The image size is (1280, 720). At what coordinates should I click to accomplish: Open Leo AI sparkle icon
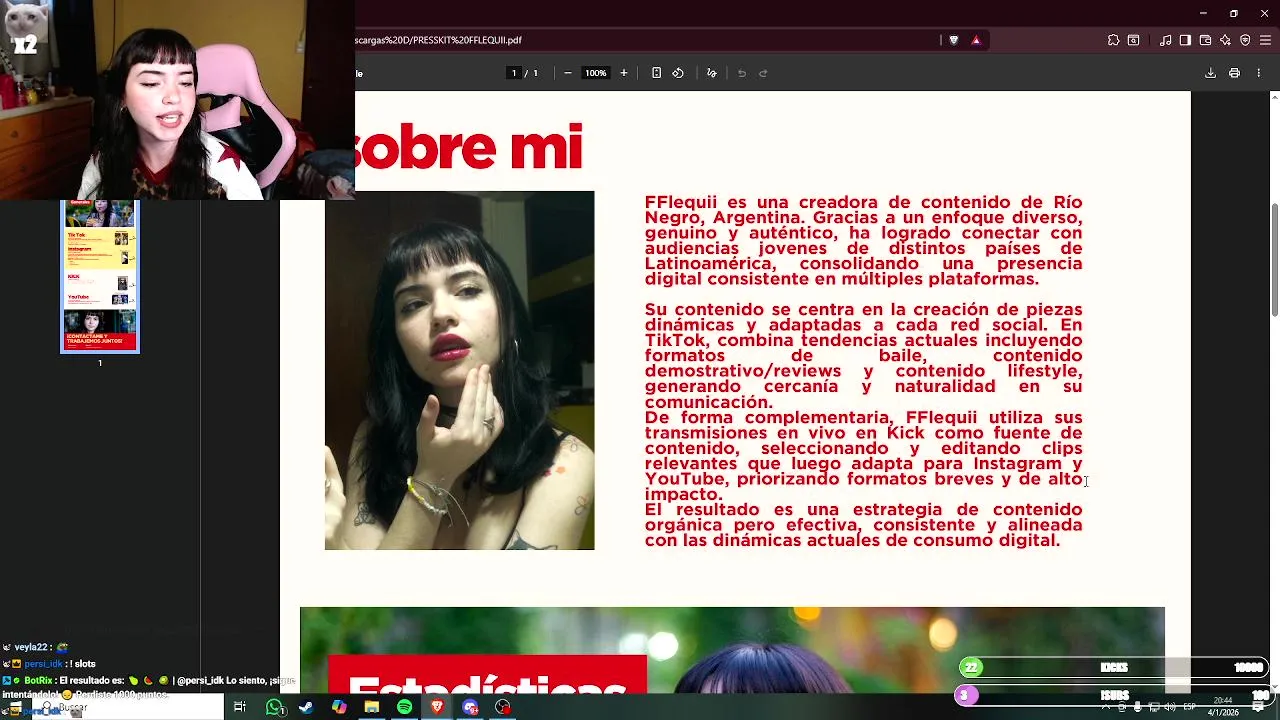1225,40
